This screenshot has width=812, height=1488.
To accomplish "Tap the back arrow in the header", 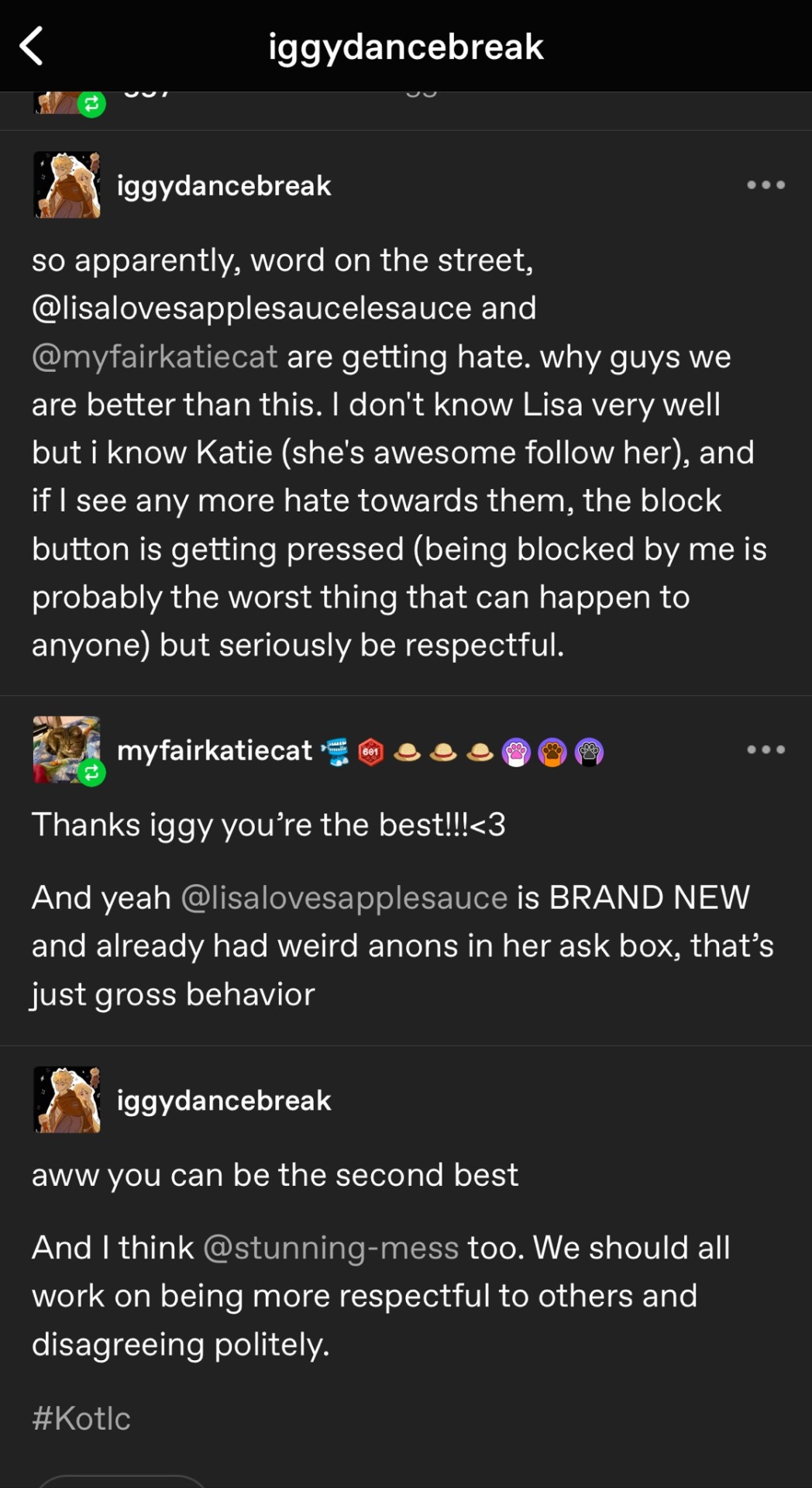I will click(x=31, y=46).
